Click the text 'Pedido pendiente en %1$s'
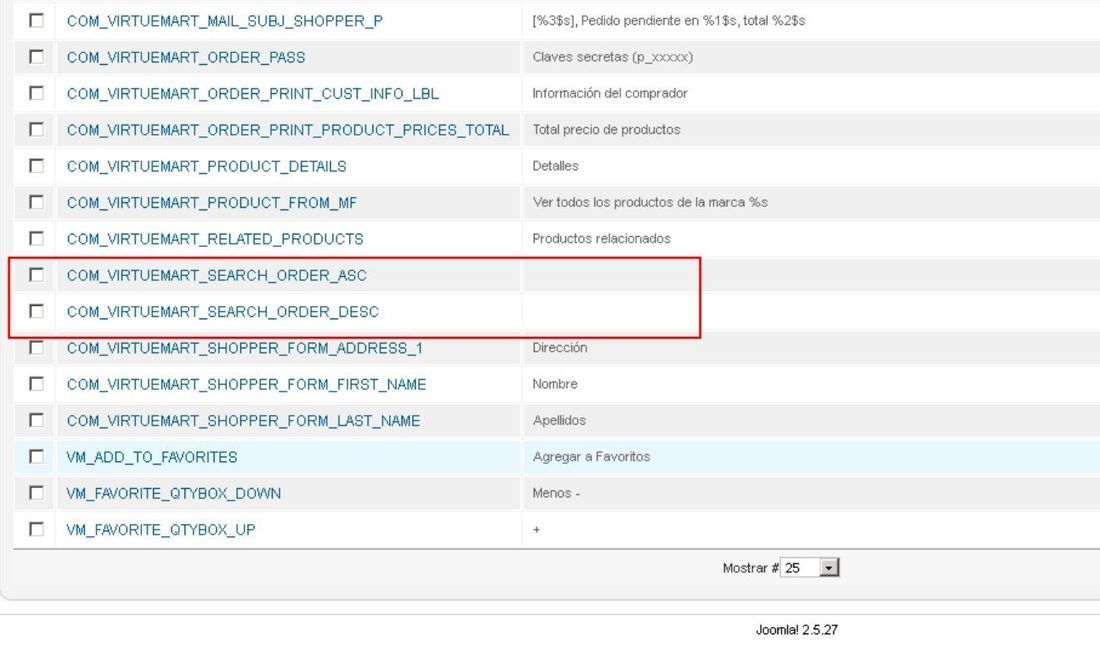 pyautogui.click(x=659, y=21)
